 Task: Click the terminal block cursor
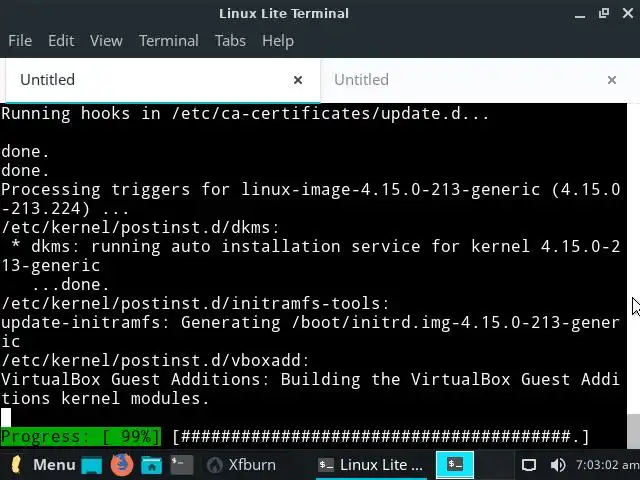click(x=6, y=417)
